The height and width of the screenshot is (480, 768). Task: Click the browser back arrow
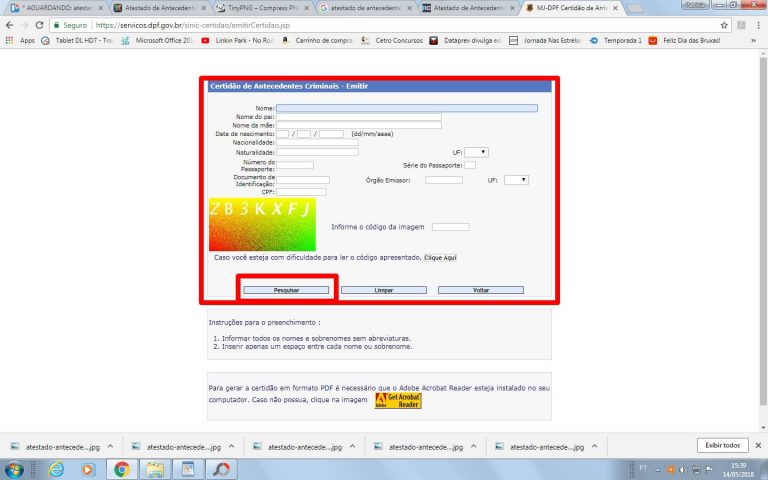tap(10, 25)
